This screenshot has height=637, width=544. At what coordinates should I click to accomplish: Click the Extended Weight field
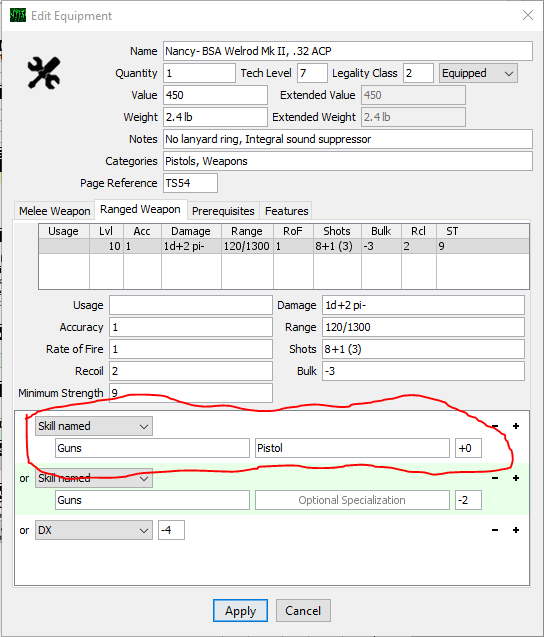[413, 117]
